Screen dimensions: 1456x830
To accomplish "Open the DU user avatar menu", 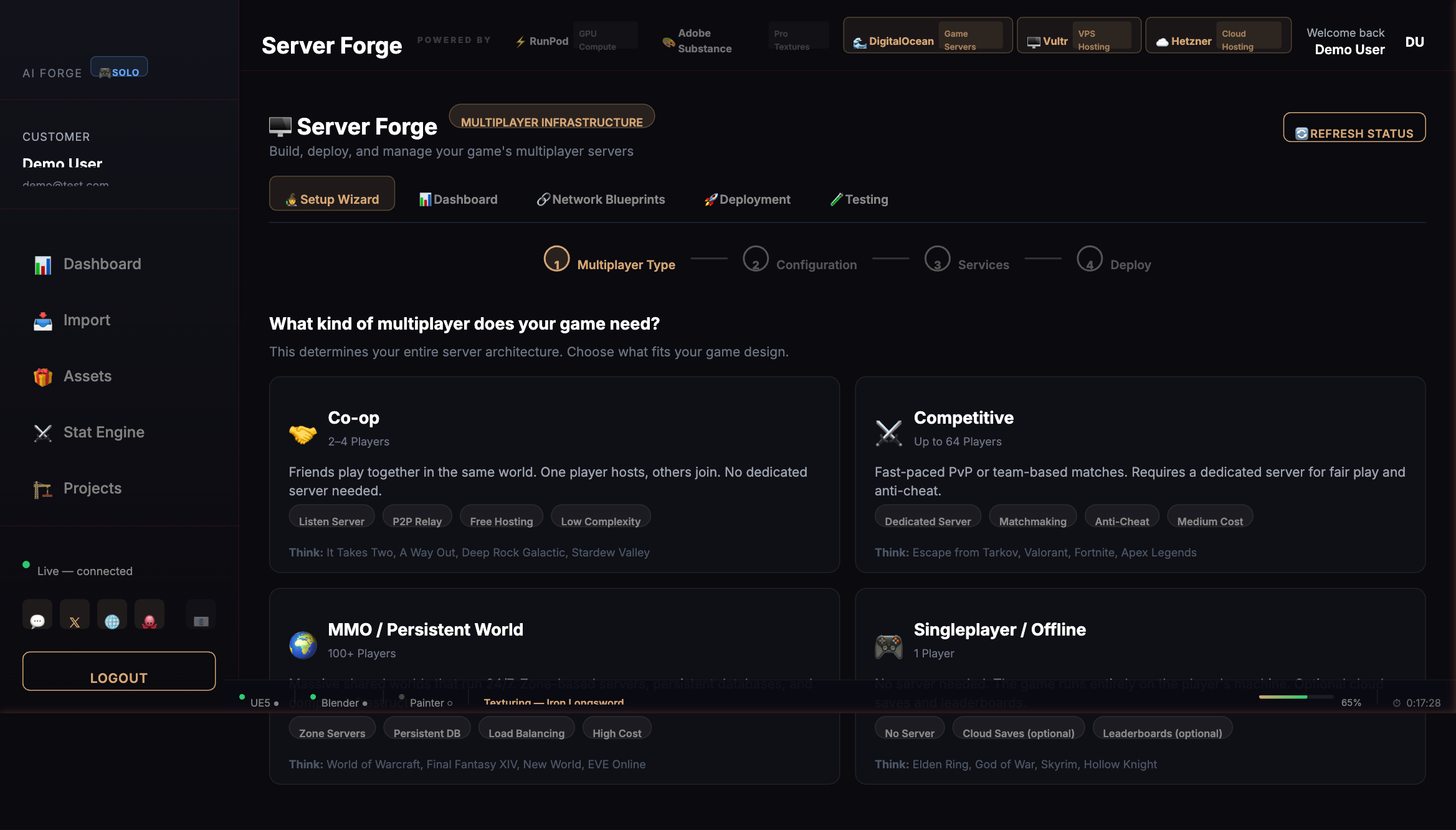I will 1415,42.
